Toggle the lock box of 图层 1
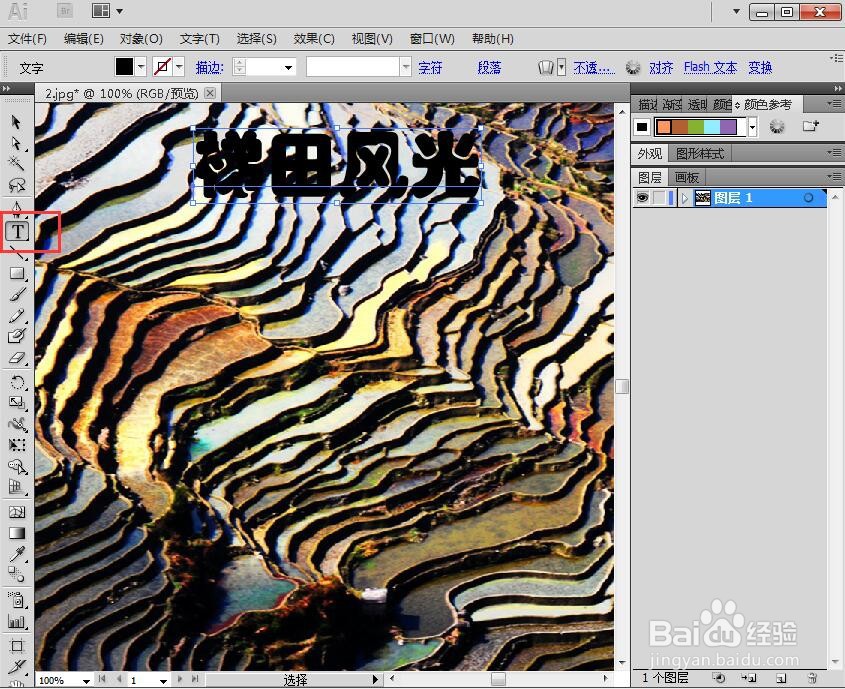 659,198
